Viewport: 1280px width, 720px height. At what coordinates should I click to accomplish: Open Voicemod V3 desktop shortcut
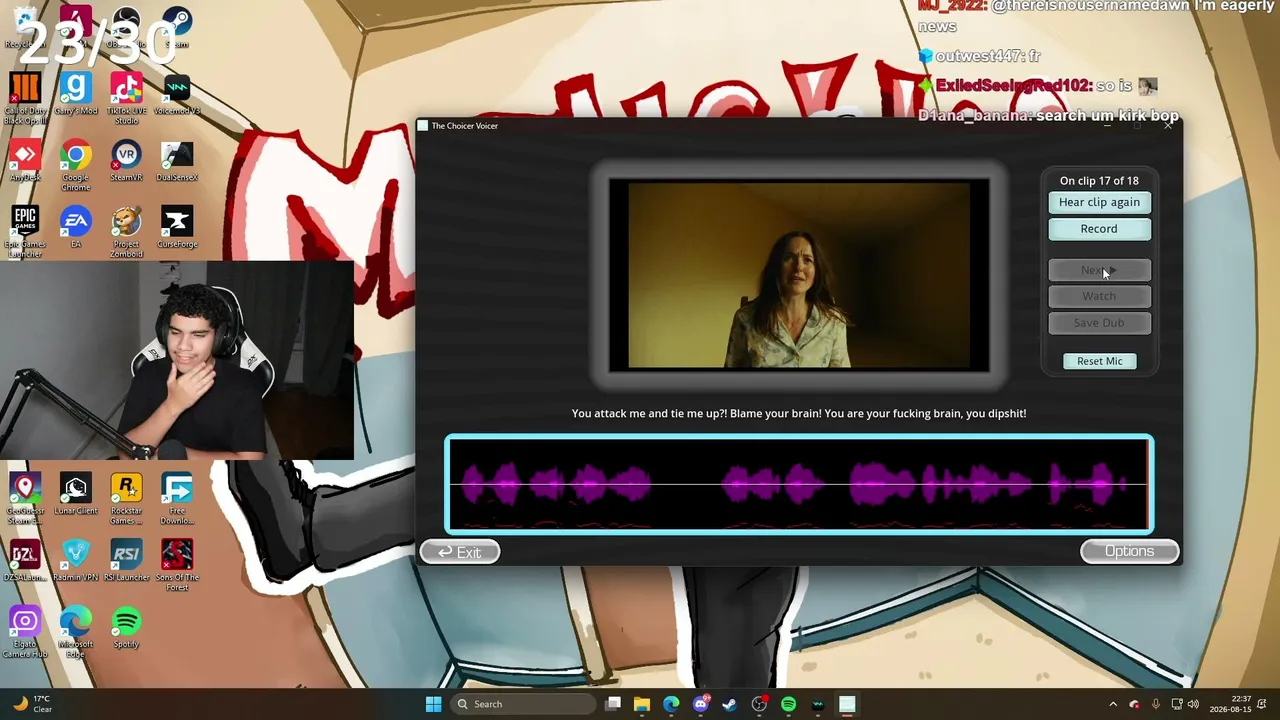click(177, 93)
